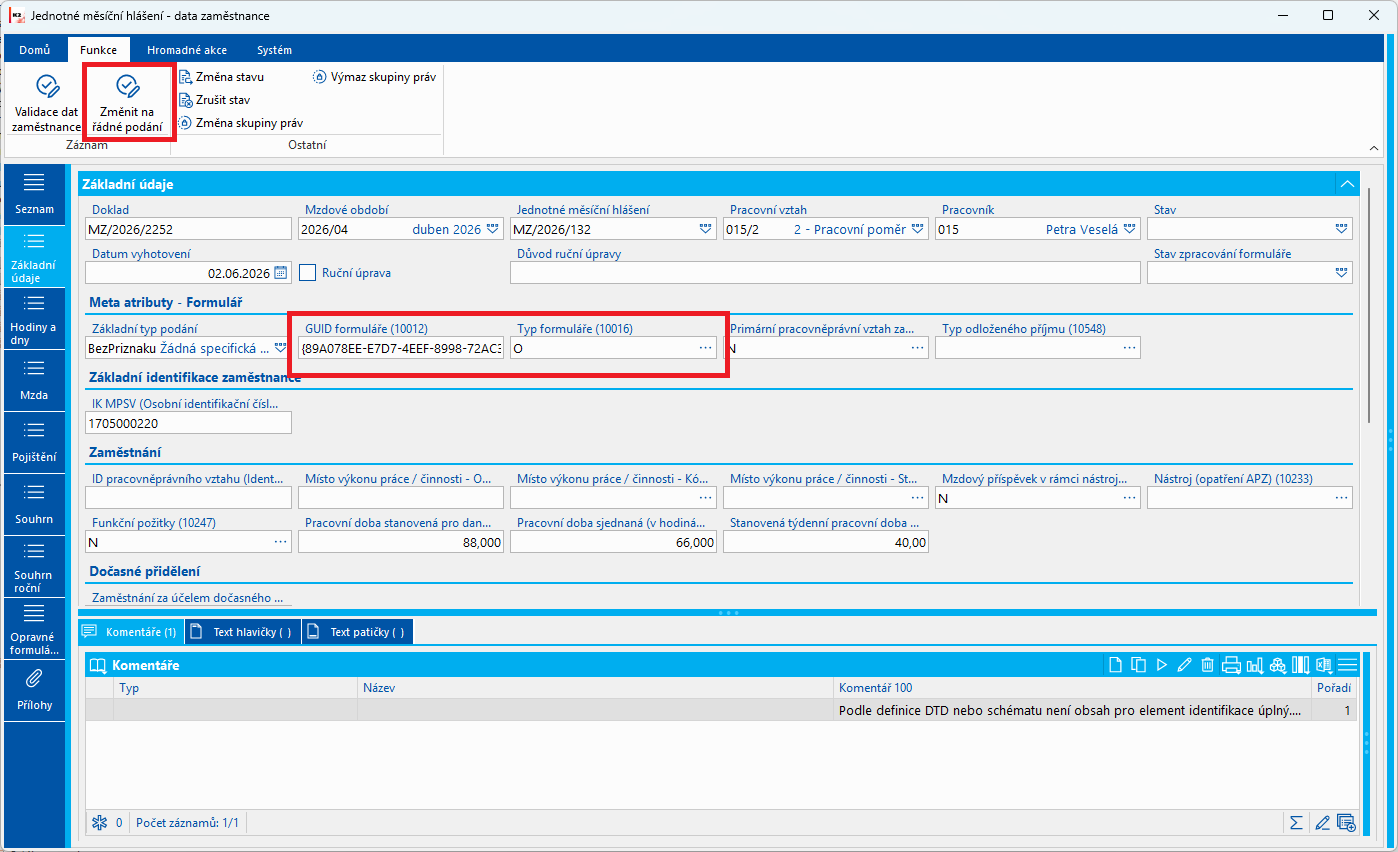Open print options in Komentáře toolbar

tap(1231, 665)
